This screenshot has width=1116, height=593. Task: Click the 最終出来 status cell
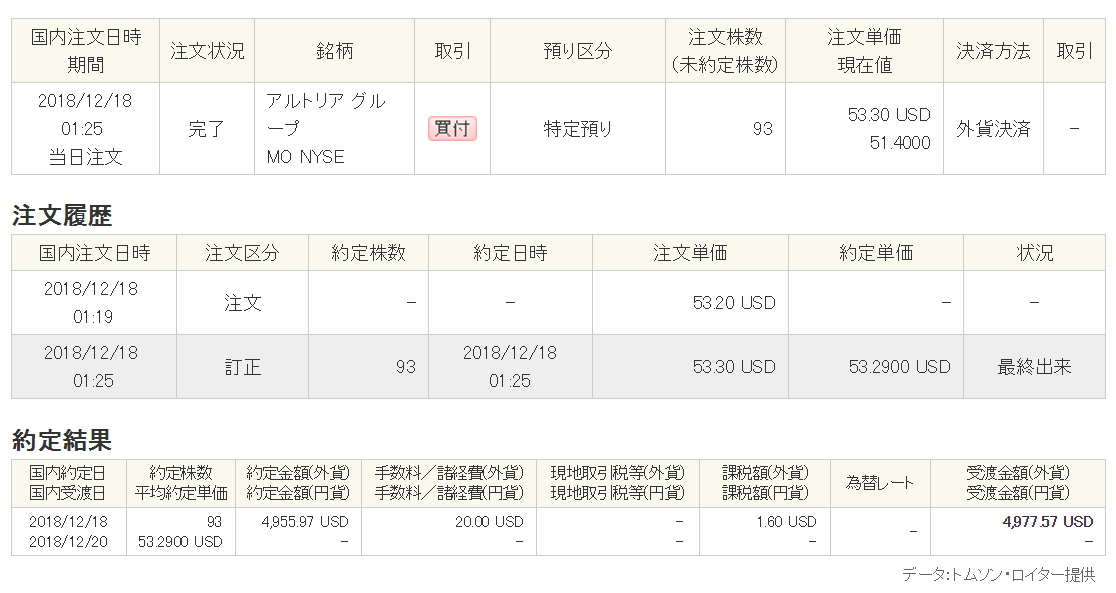(x=1034, y=367)
